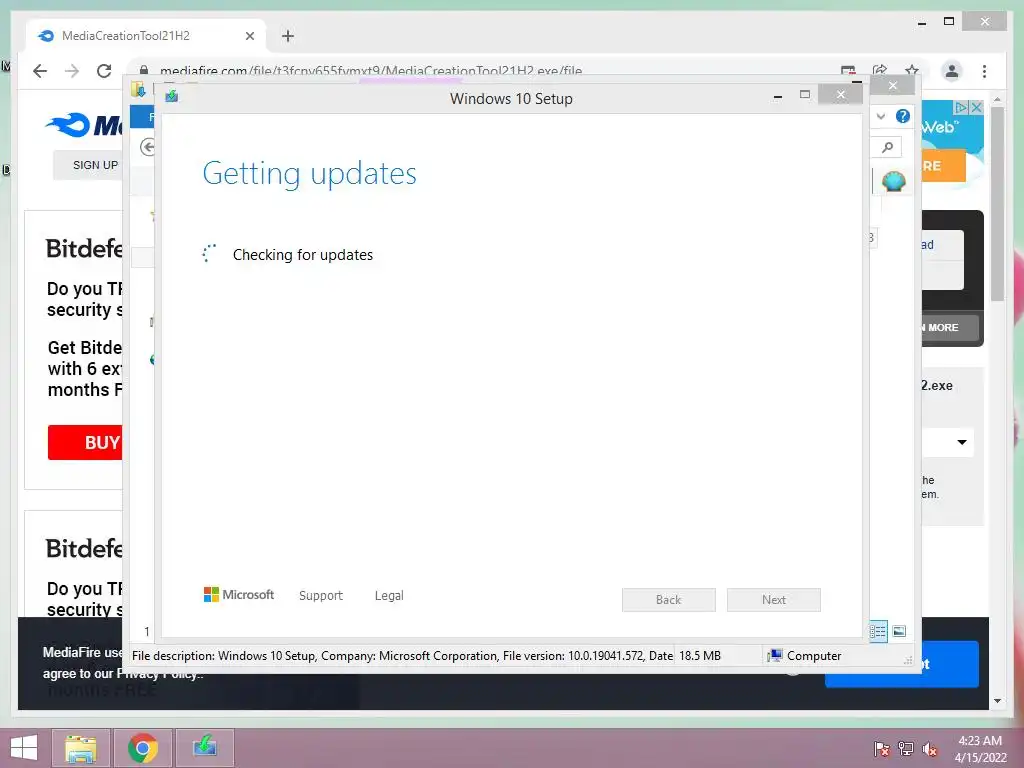Select 'Checking for updates' status text
The image size is (1024, 768).
[x=303, y=255]
